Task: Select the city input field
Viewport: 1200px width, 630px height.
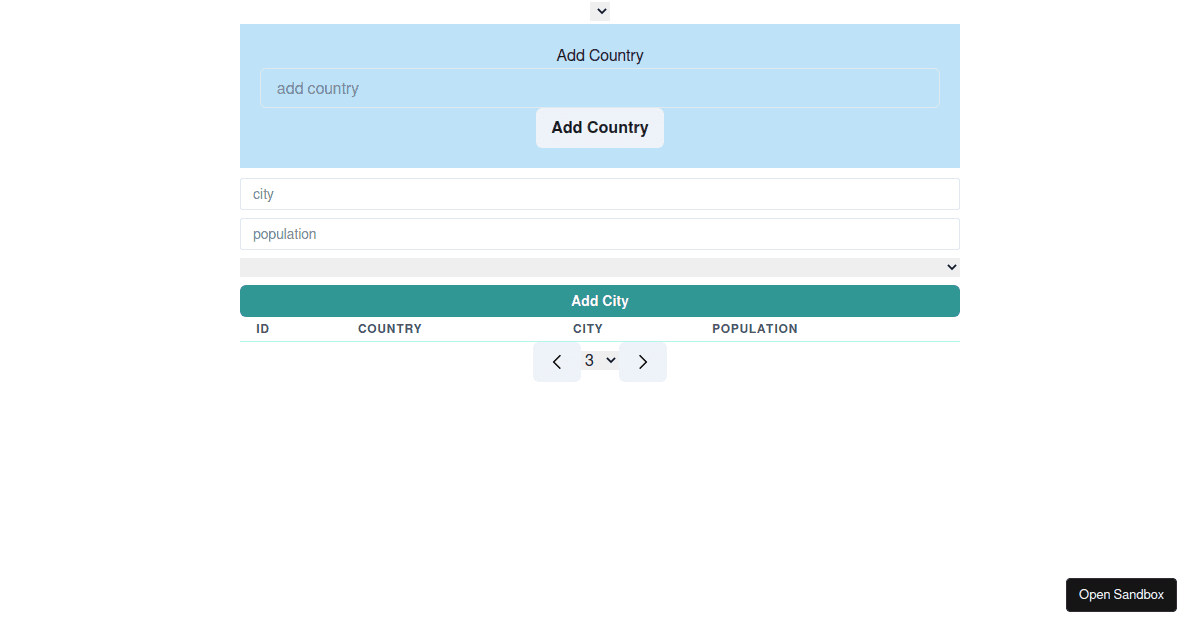Action: click(x=599, y=193)
